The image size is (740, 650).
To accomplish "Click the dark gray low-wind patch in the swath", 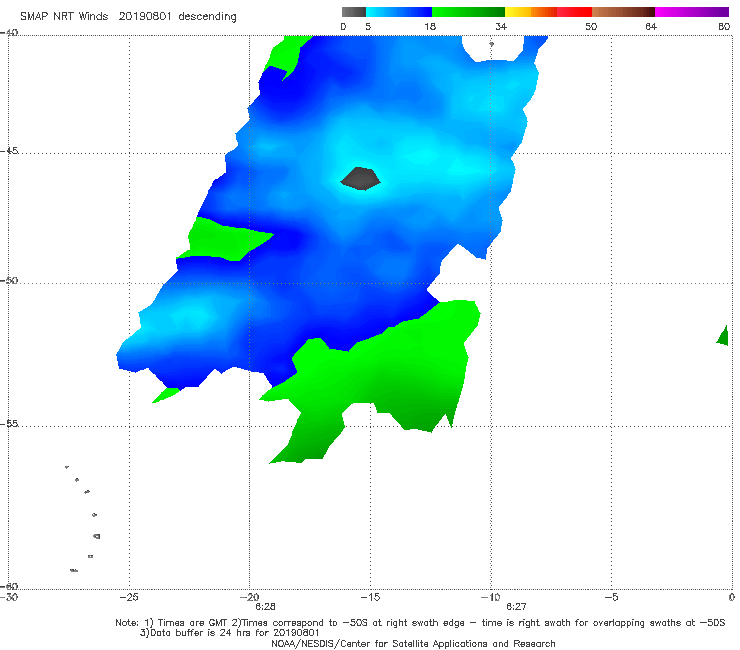I will click(x=361, y=178).
